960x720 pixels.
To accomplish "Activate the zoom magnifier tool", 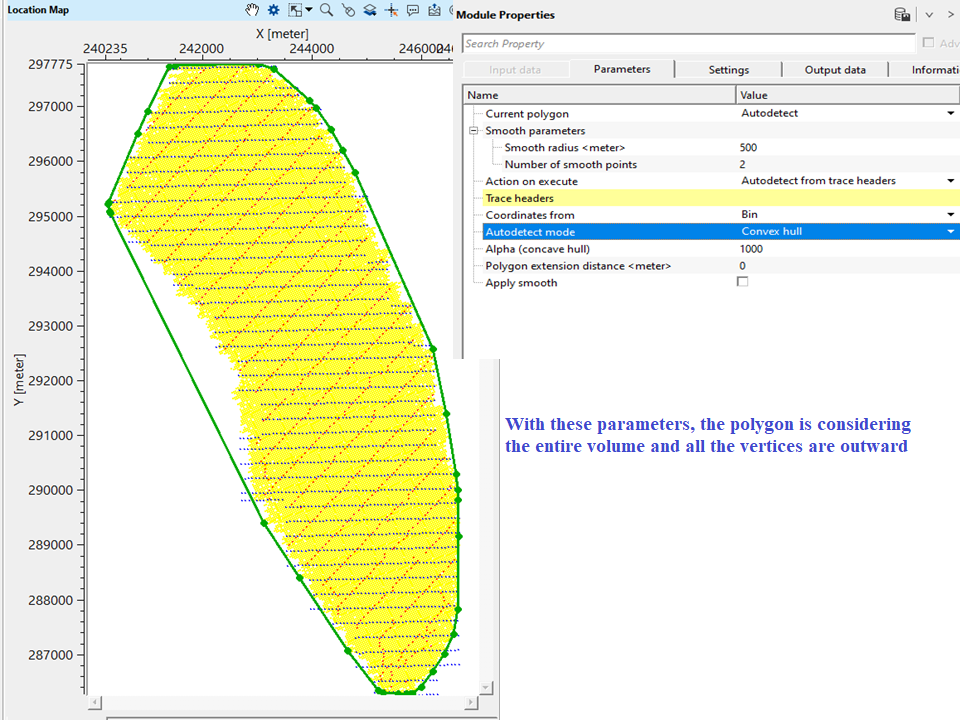I will click(327, 10).
